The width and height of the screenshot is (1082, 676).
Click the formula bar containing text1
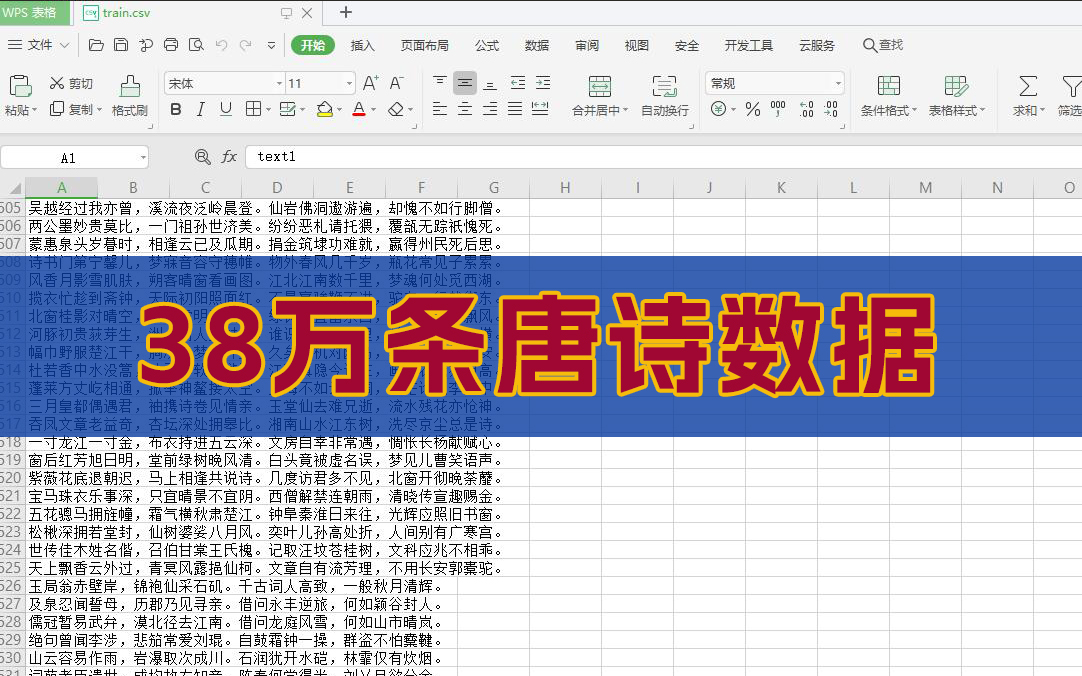tap(662, 157)
